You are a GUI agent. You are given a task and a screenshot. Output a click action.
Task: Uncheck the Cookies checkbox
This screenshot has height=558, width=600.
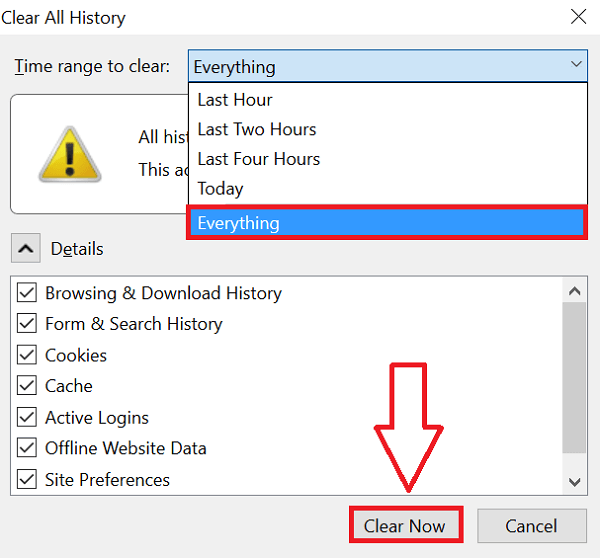pyautogui.click(x=27, y=355)
